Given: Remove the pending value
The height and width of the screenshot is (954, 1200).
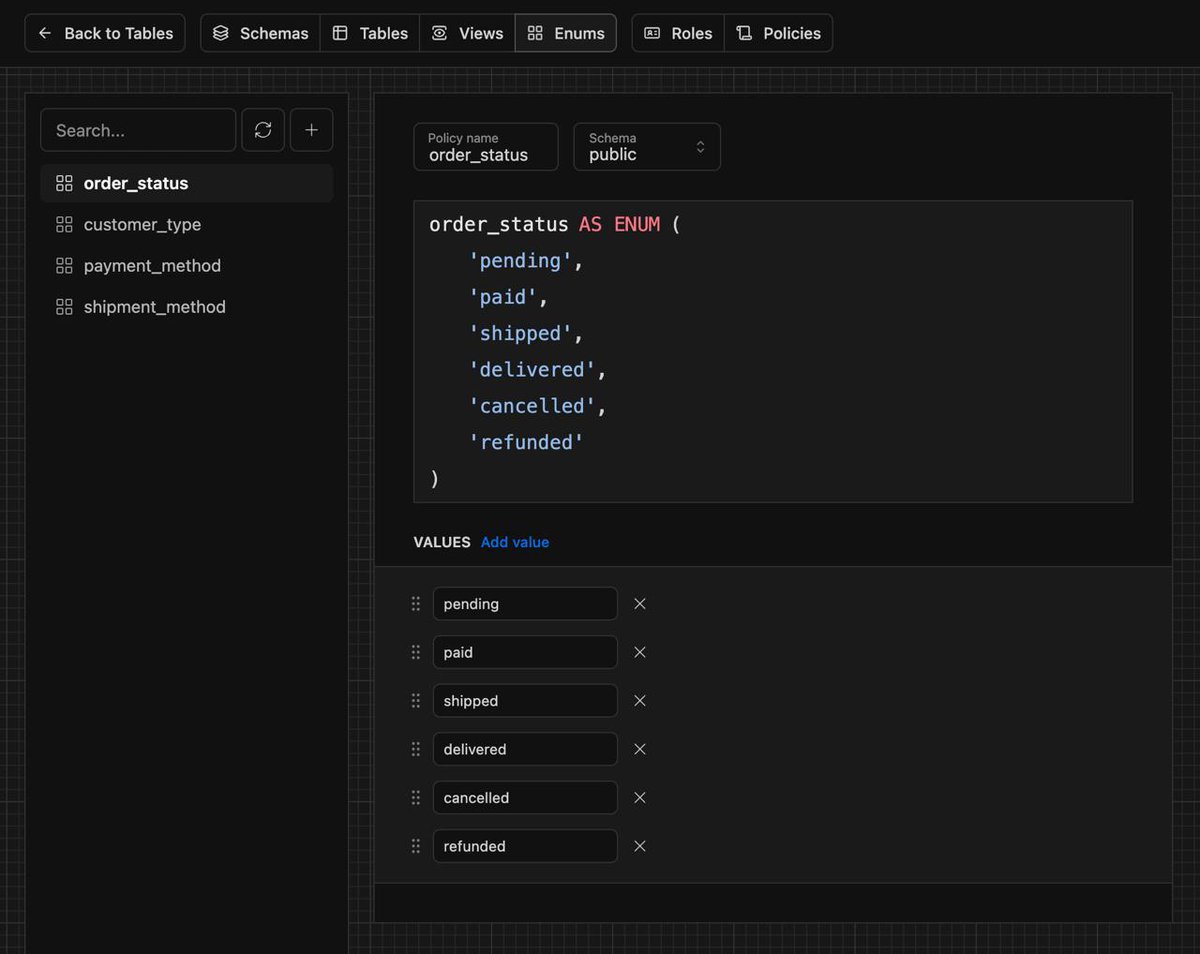Looking at the screenshot, I should 640,604.
